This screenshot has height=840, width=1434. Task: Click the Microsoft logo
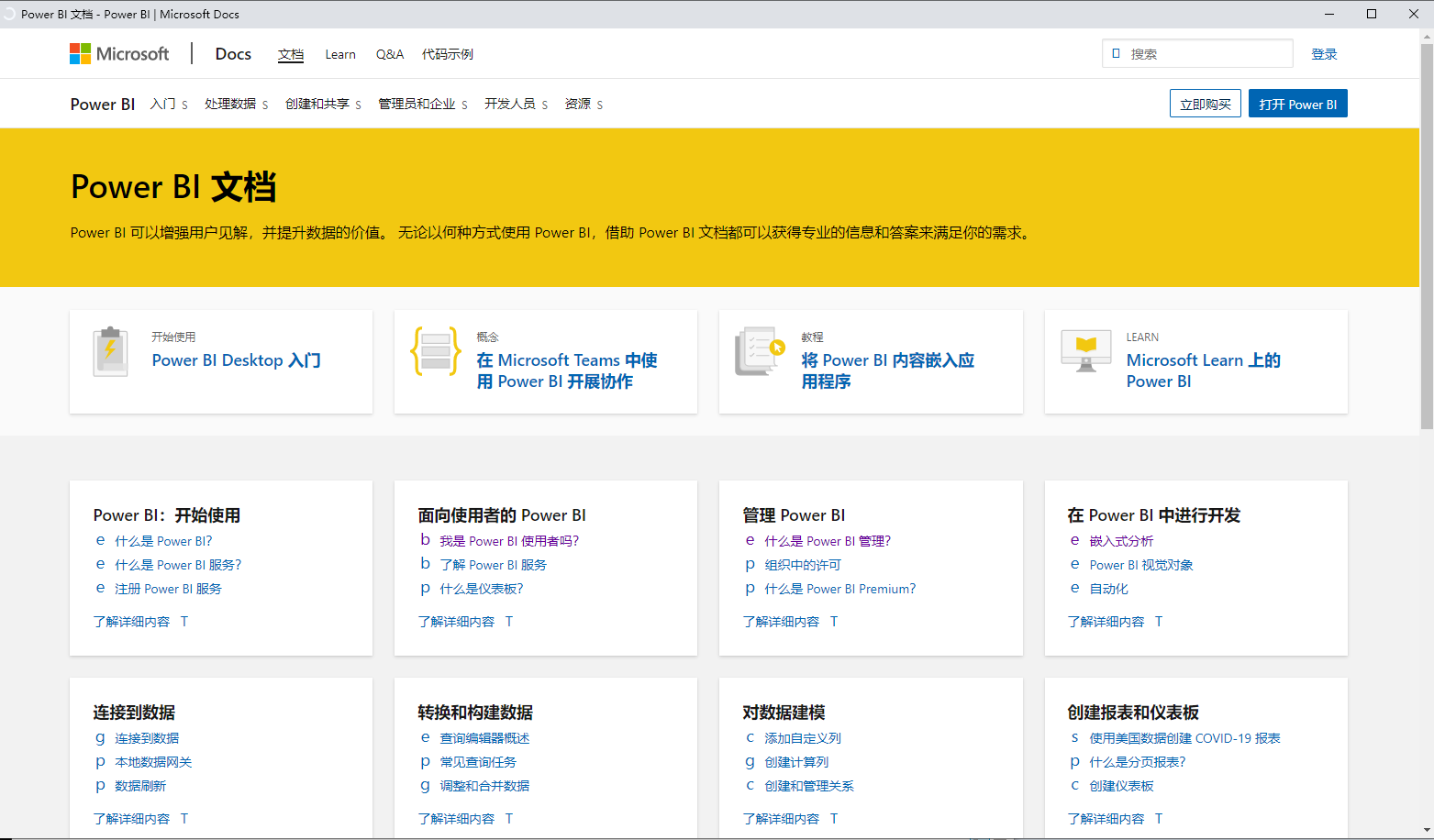click(119, 54)
